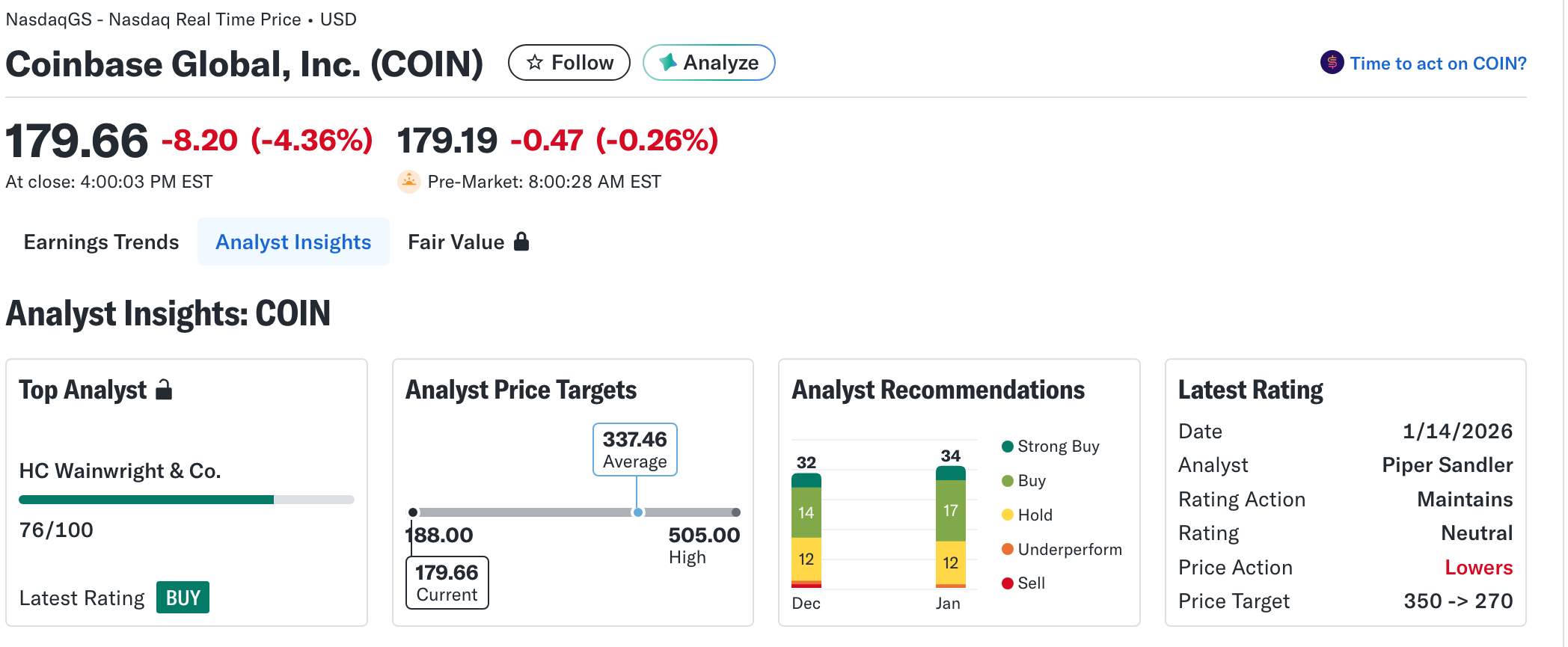Click the star icon on the Follow button
Image resolution: width=1568 pixels, height=647 pixels.
point(534,63)
